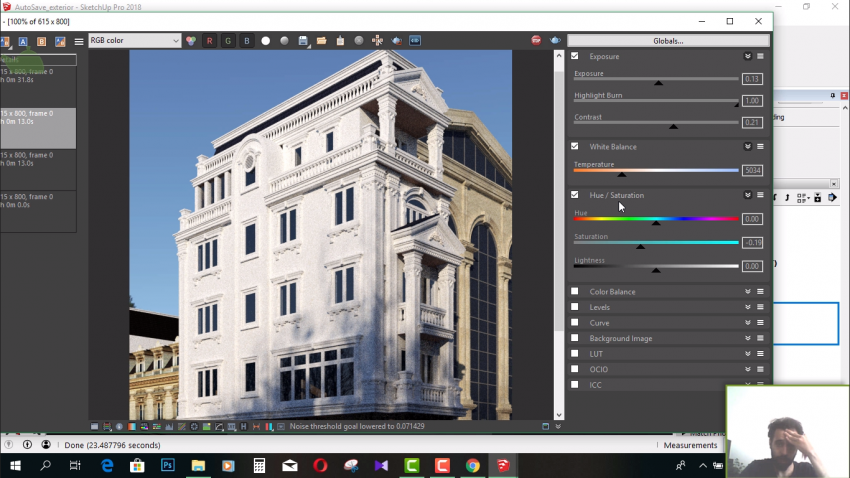The image size is (850, 478).
Task: Collapse the White Balance section chevron
Action: [748, 146]
